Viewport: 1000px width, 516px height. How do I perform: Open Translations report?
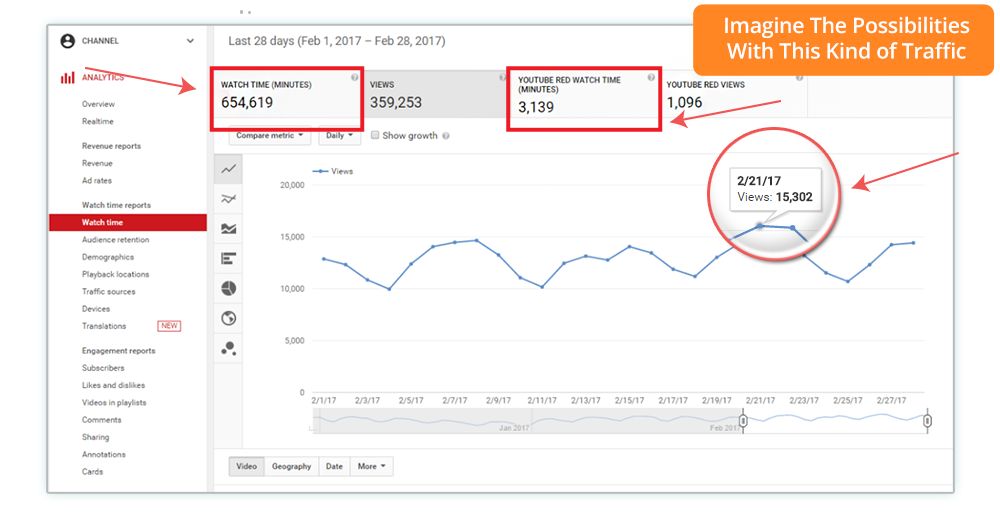104,326
